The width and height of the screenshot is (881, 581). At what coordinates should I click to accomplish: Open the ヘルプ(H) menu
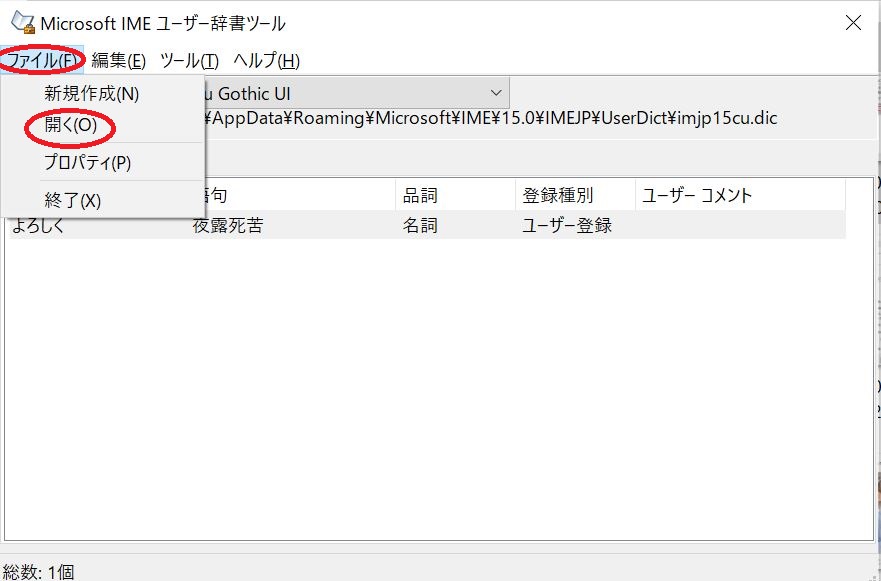[266, 60]
